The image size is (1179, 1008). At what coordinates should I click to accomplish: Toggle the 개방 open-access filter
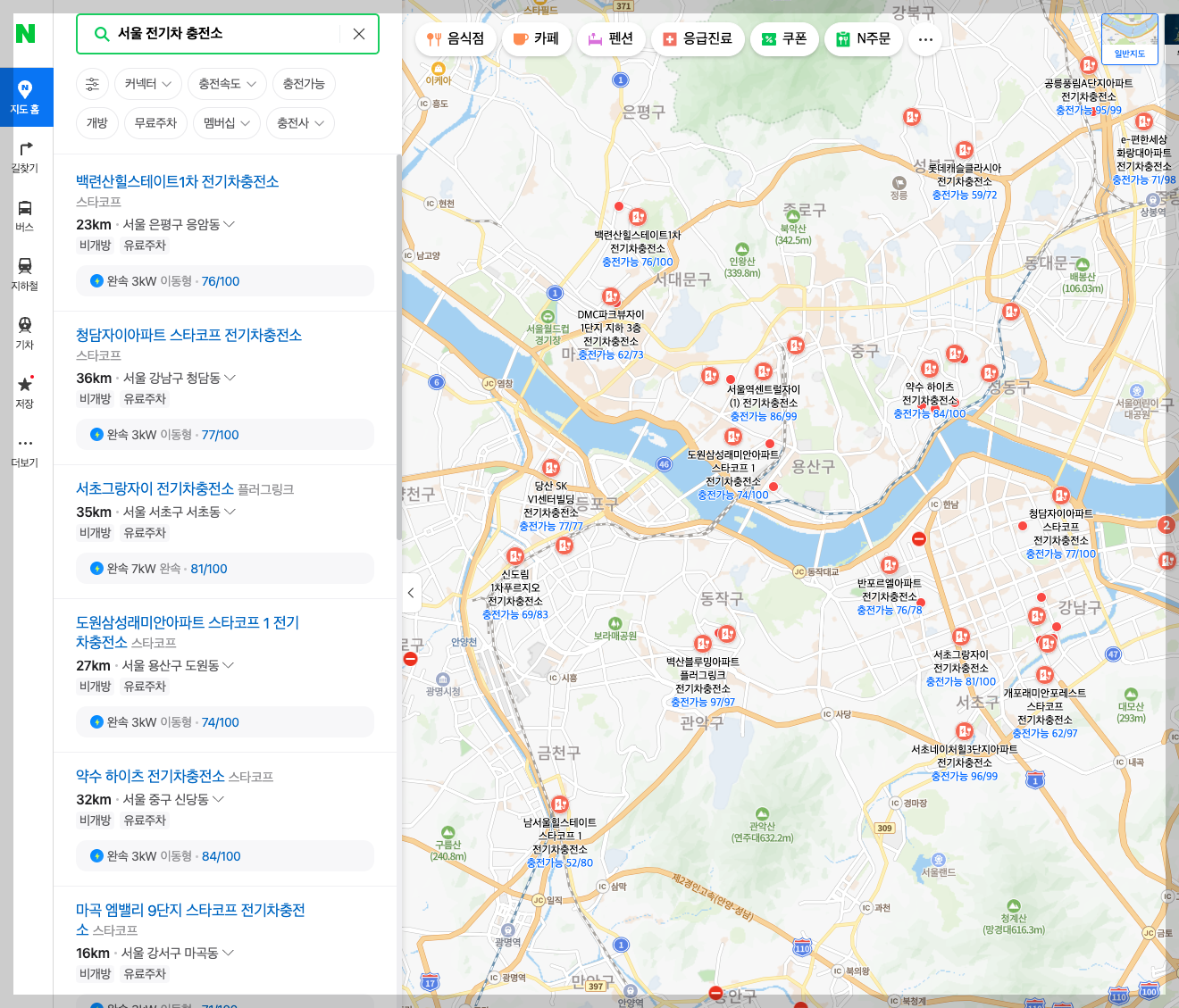click(x=97, y=123)
